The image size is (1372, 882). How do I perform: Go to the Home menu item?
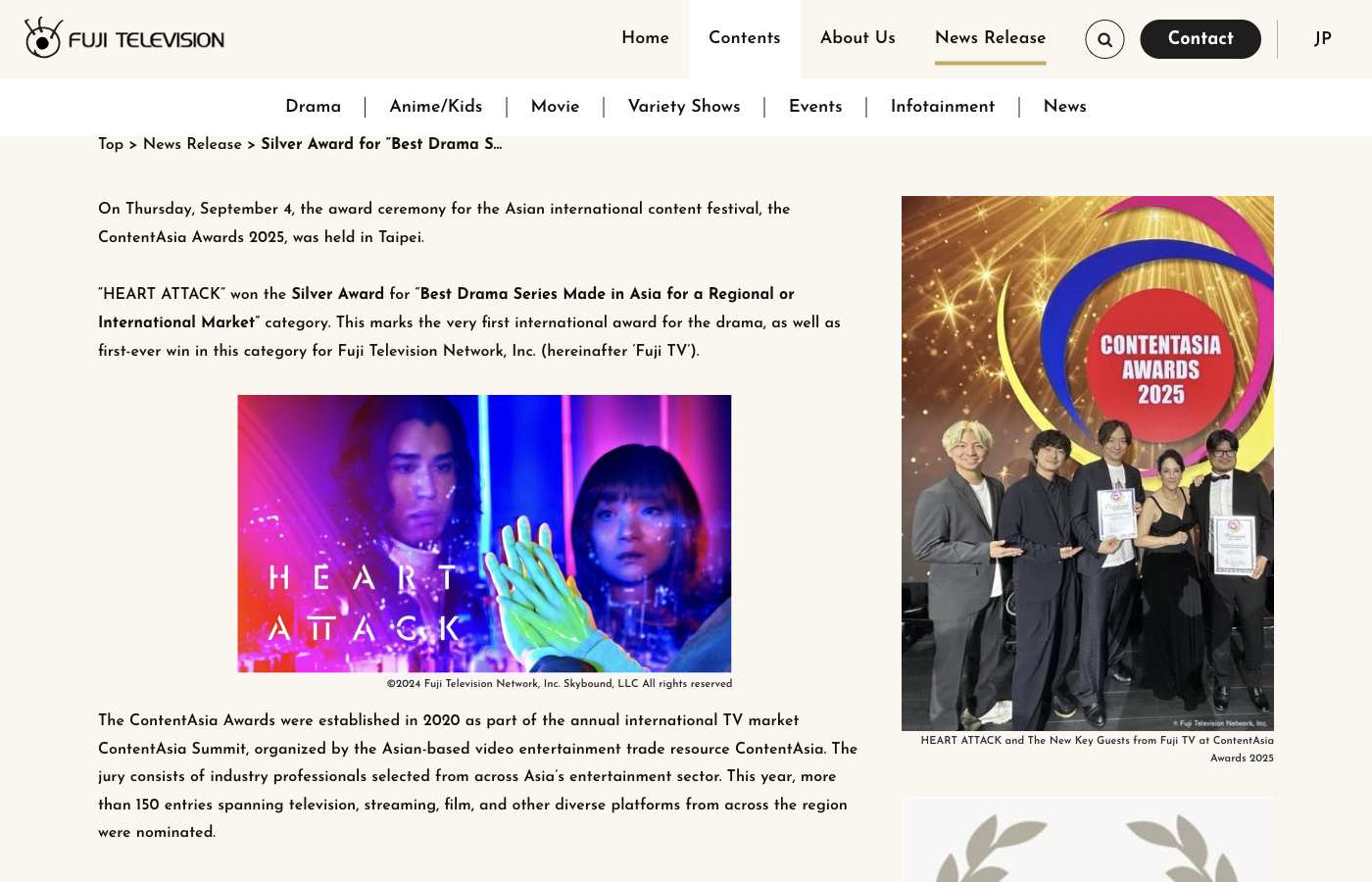tap(645, 38)
